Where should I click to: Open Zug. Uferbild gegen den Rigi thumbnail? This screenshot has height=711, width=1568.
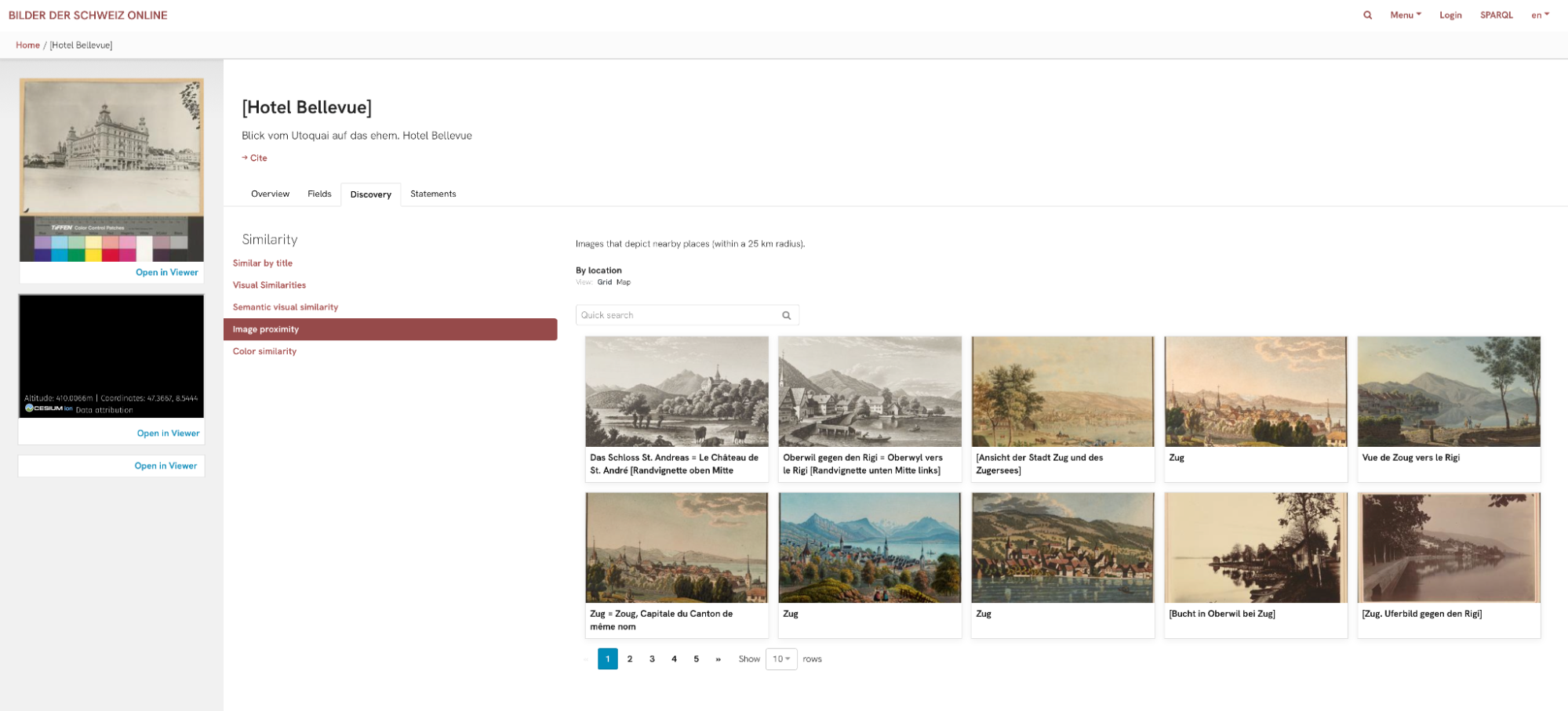pyautogui.click(x=1449, y=548)
